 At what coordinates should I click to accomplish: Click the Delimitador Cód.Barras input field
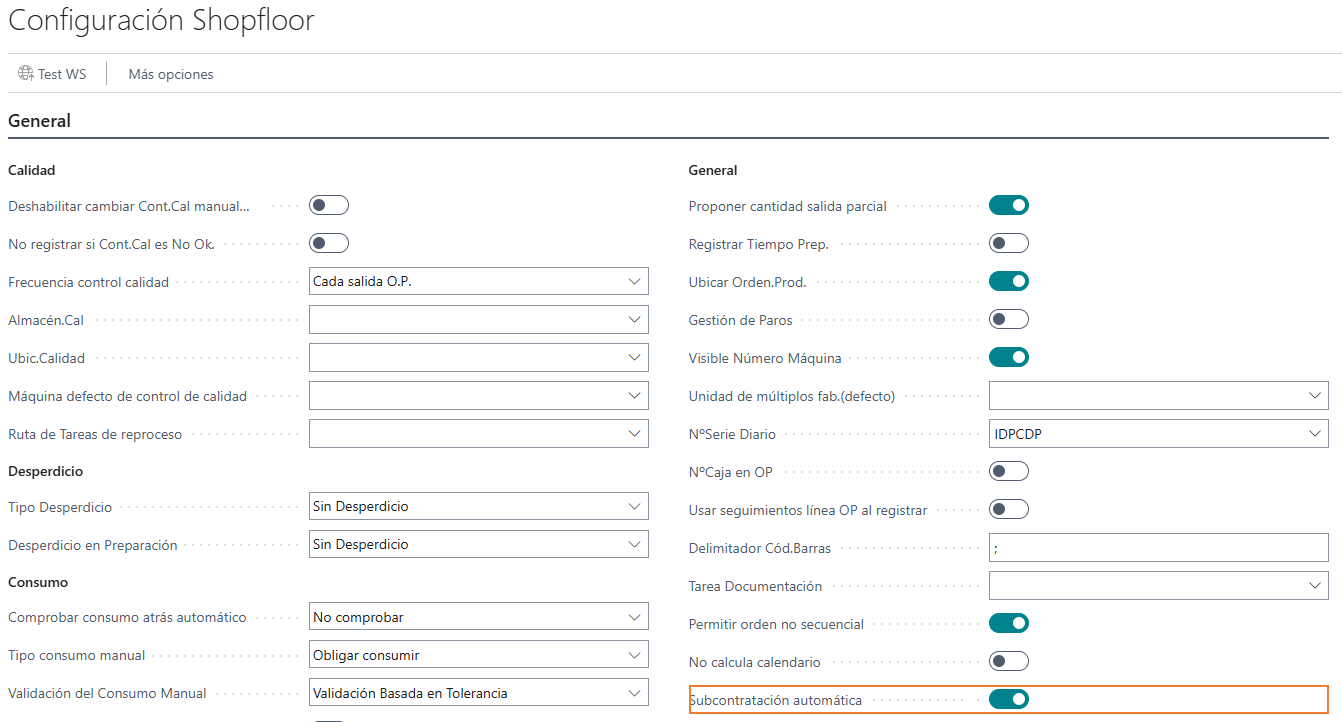1158,548
